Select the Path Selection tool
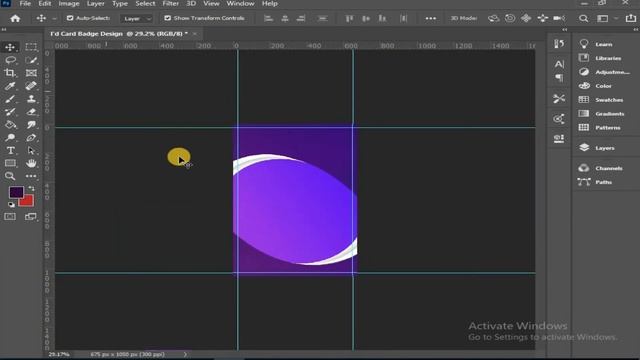The width and height of the screenshot is (640, 360). pos(31,151)
